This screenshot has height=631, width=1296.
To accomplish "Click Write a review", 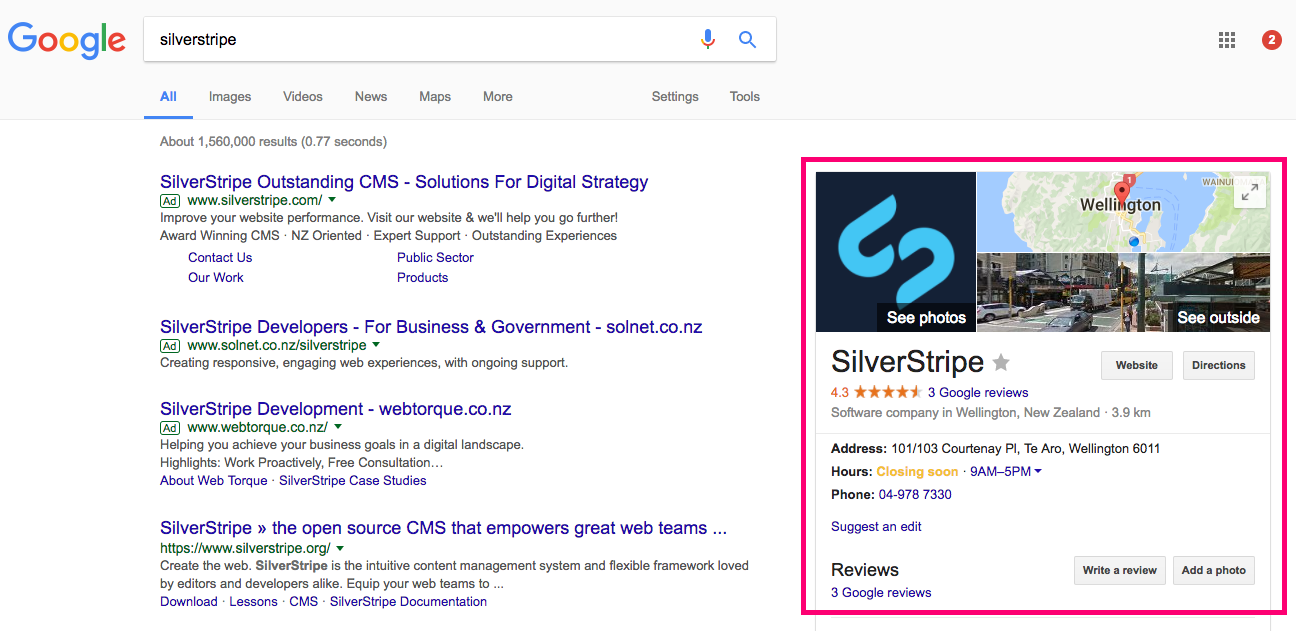I will 1119,570.
